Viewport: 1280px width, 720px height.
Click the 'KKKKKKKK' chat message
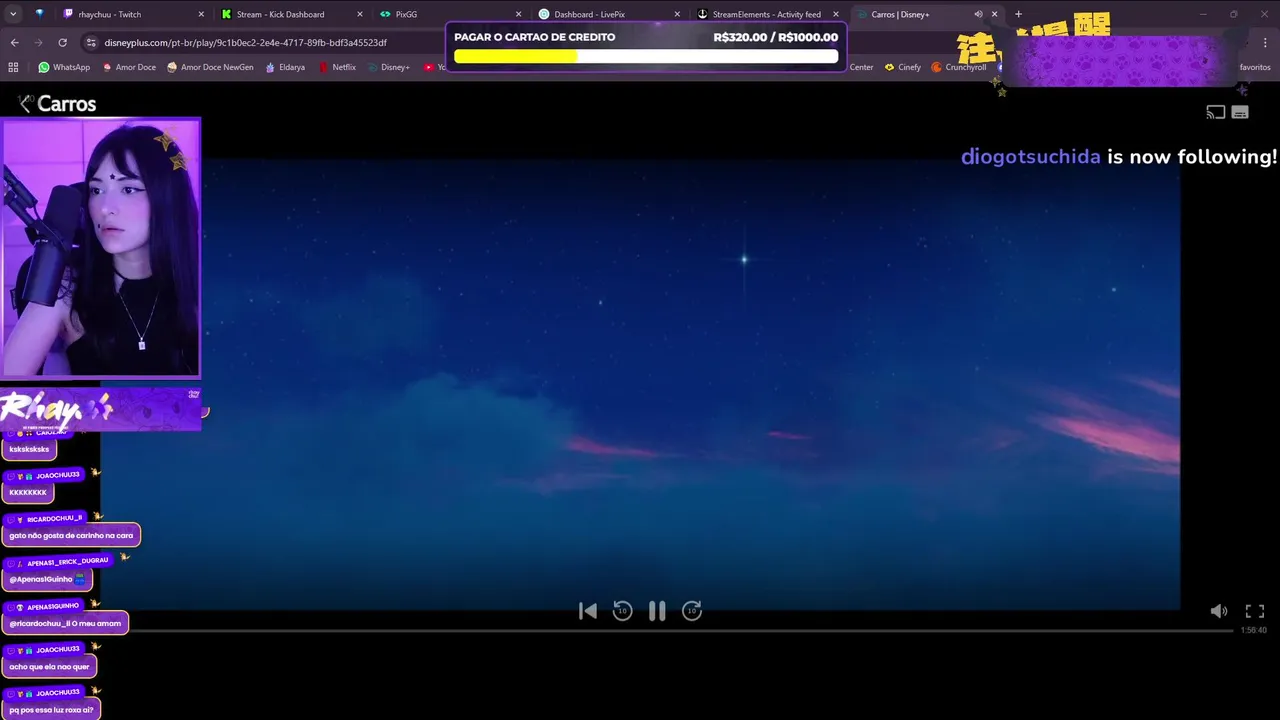[28, 492]
